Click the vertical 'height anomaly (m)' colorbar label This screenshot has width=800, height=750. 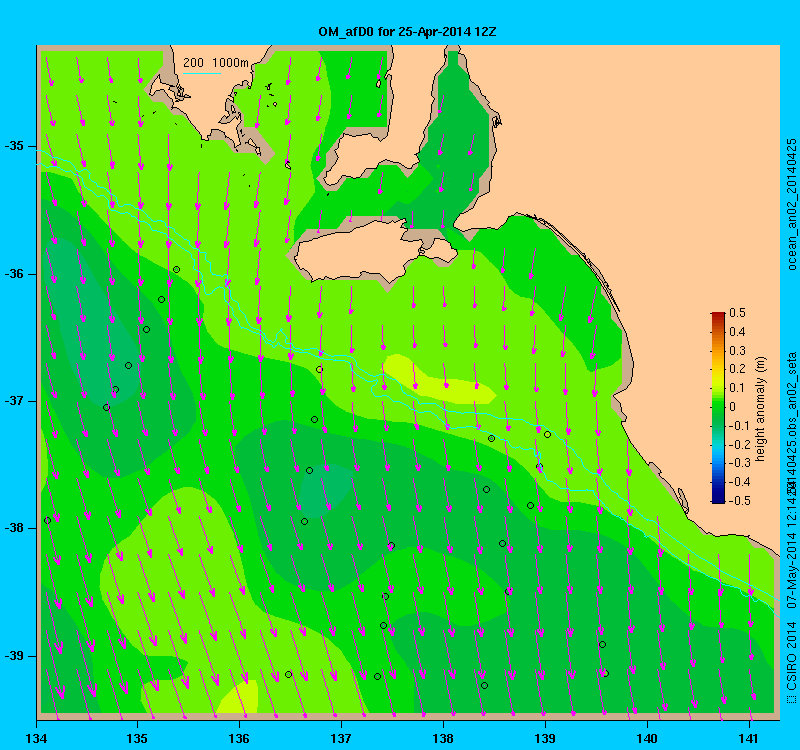pos(761,409)
